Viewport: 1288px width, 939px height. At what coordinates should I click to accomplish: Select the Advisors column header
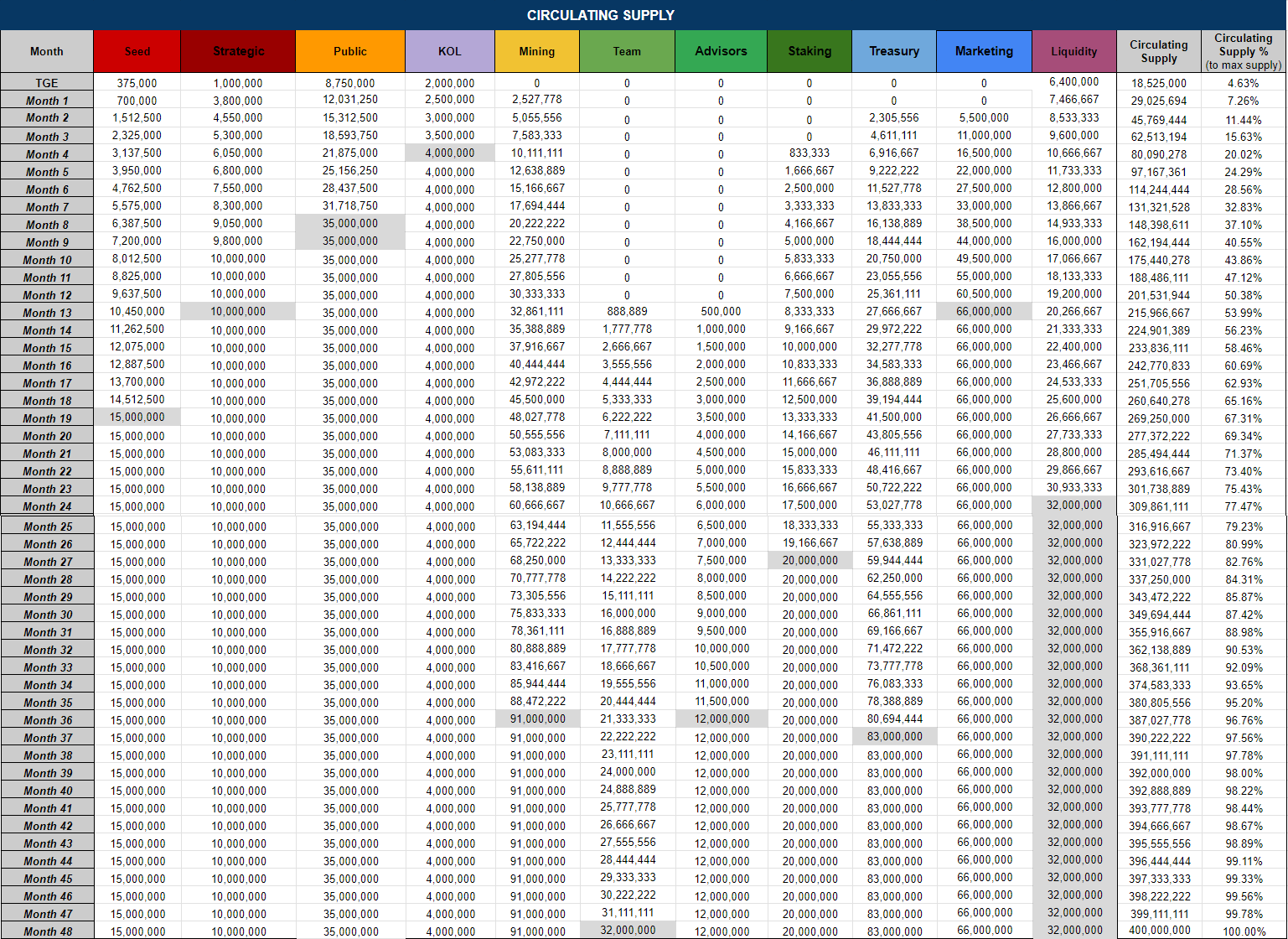(721, 51)
